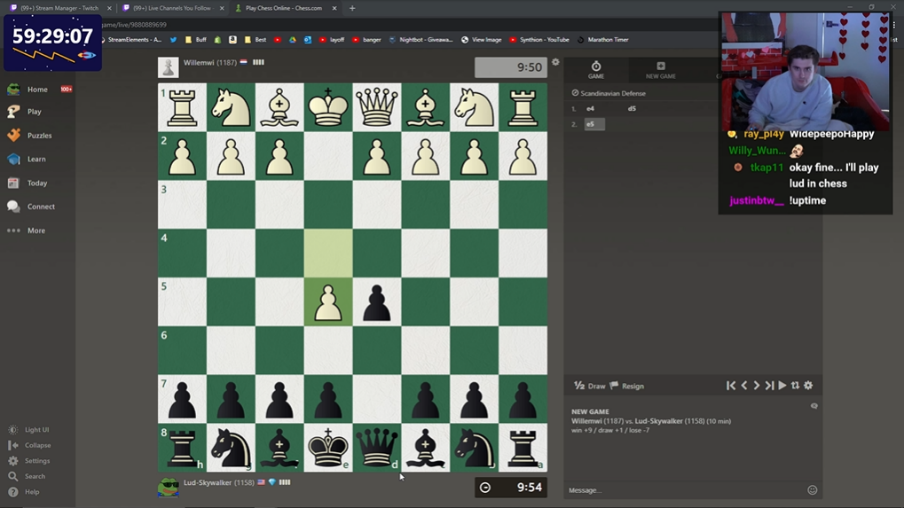Open Lud-Skywalker's player profile name
Screen dimensions: 904x508
[x=208, y=483]
